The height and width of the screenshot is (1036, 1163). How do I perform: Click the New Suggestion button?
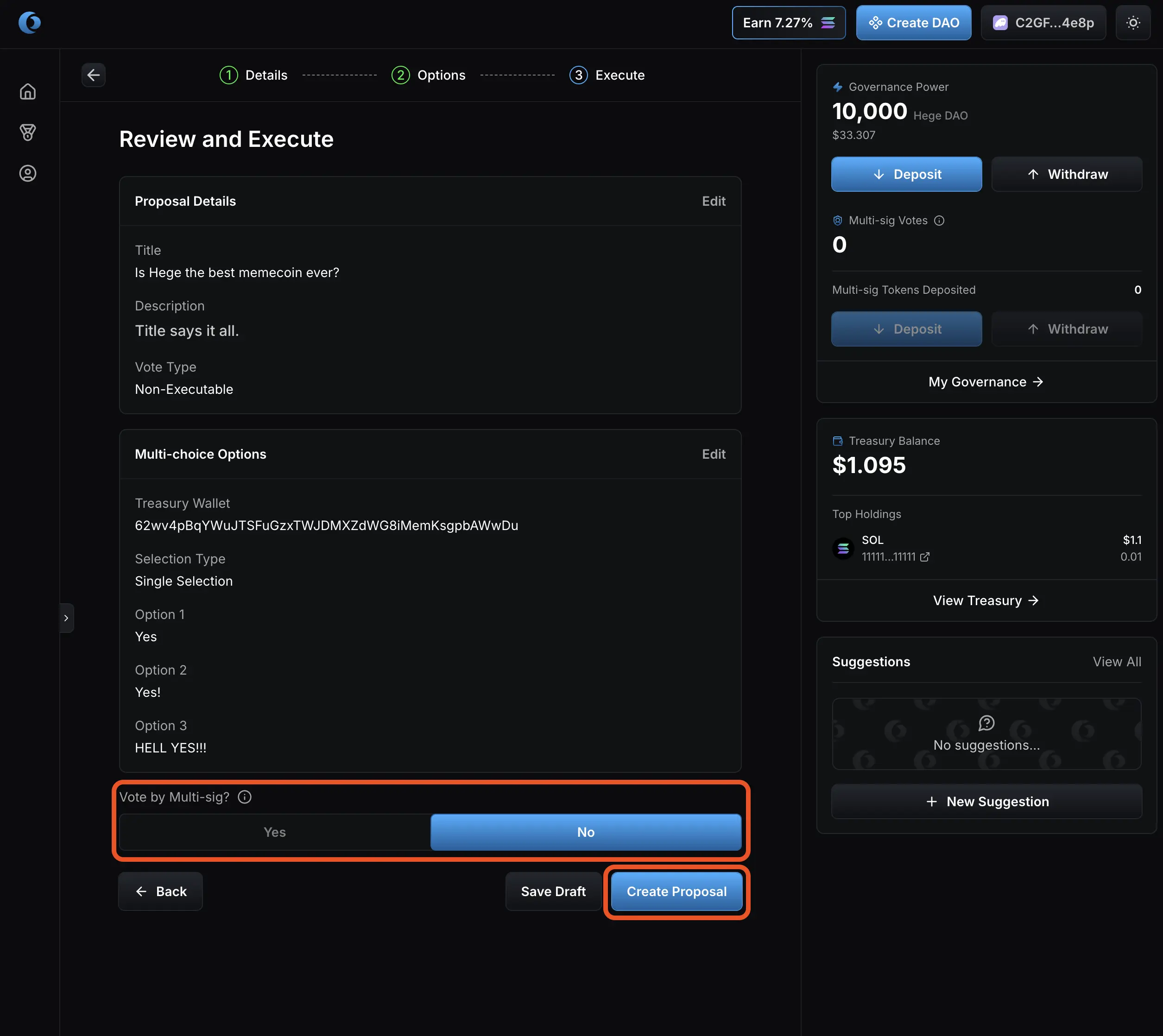click(x=986, y=802)
